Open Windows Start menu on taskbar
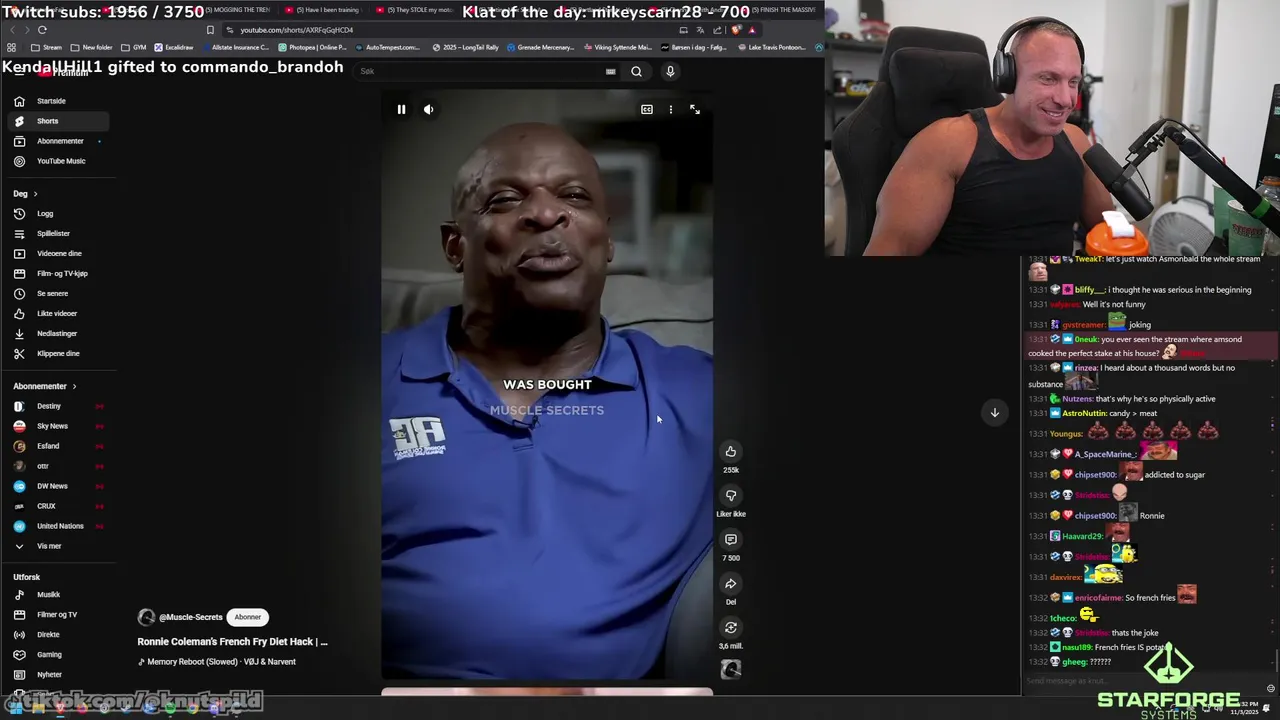Screen dimensions: 1280x720 pyautogui.click(x=15, y=708)
